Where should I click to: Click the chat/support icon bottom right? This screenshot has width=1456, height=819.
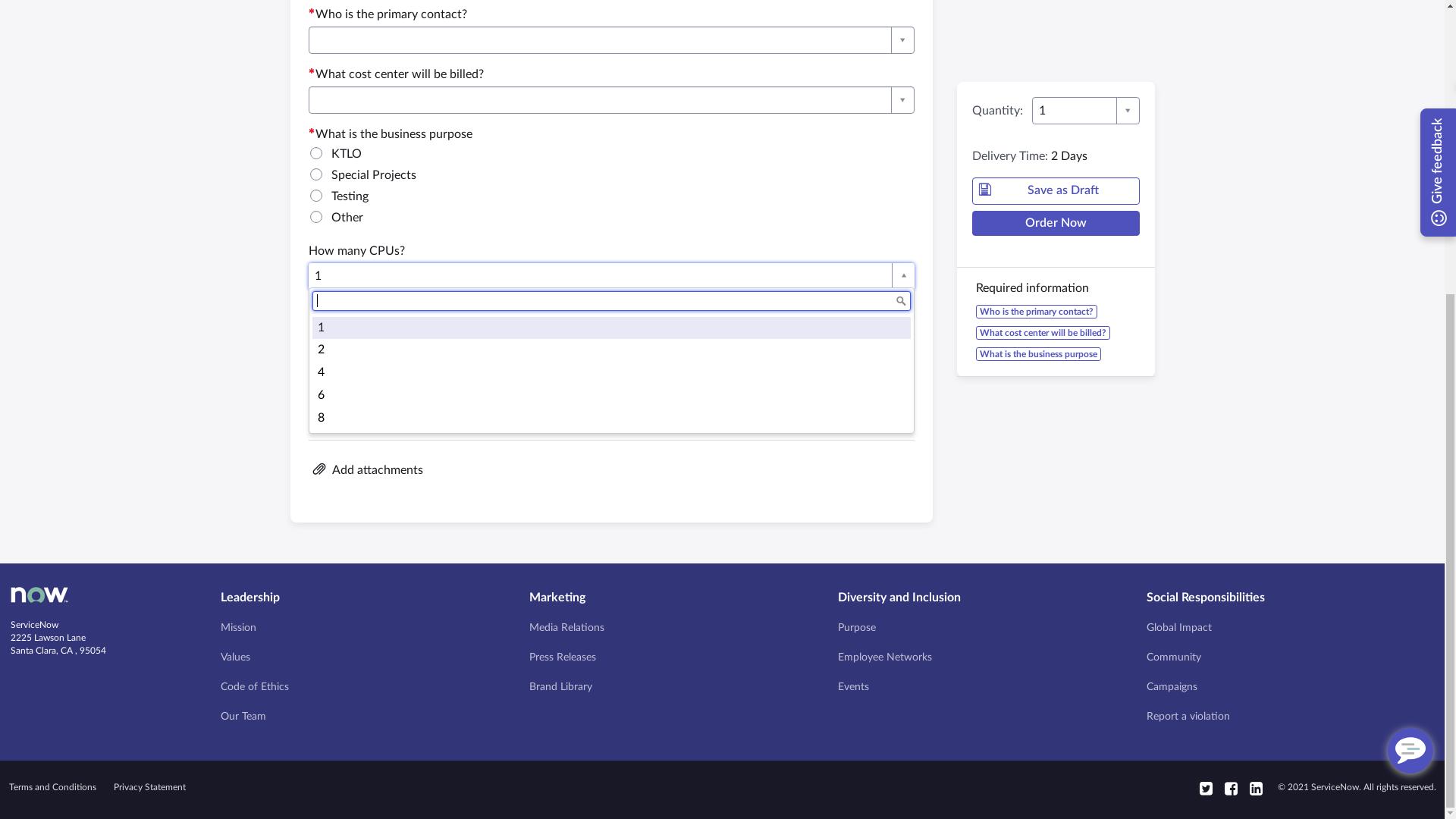pos(1410,751)
